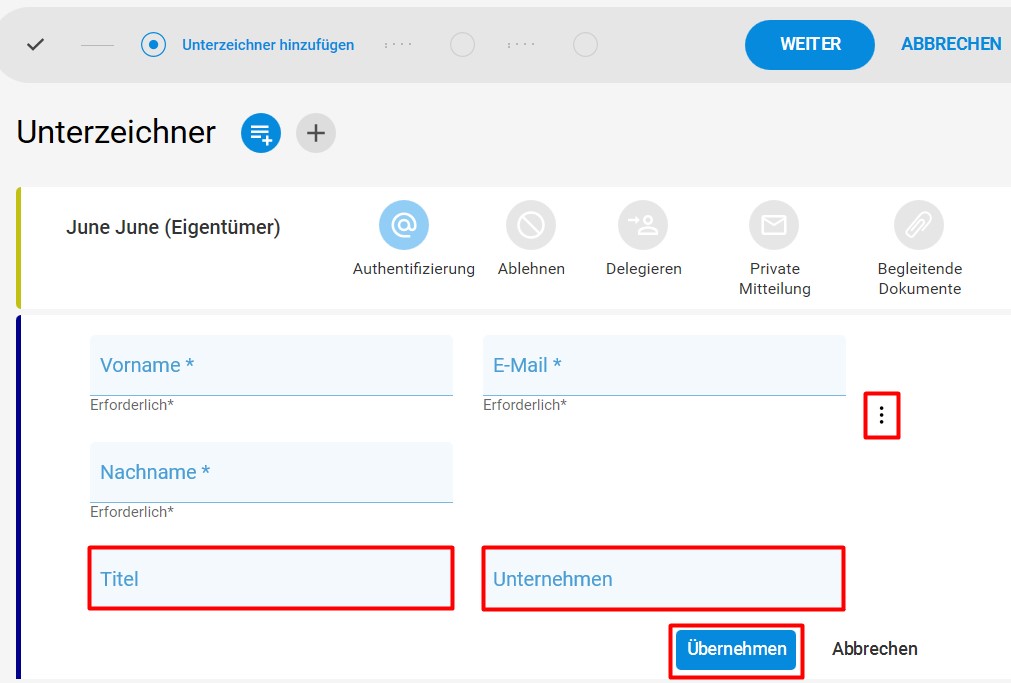Focus the Titel input field
This screenshot has height=683, width=1011.
(271, 579)
